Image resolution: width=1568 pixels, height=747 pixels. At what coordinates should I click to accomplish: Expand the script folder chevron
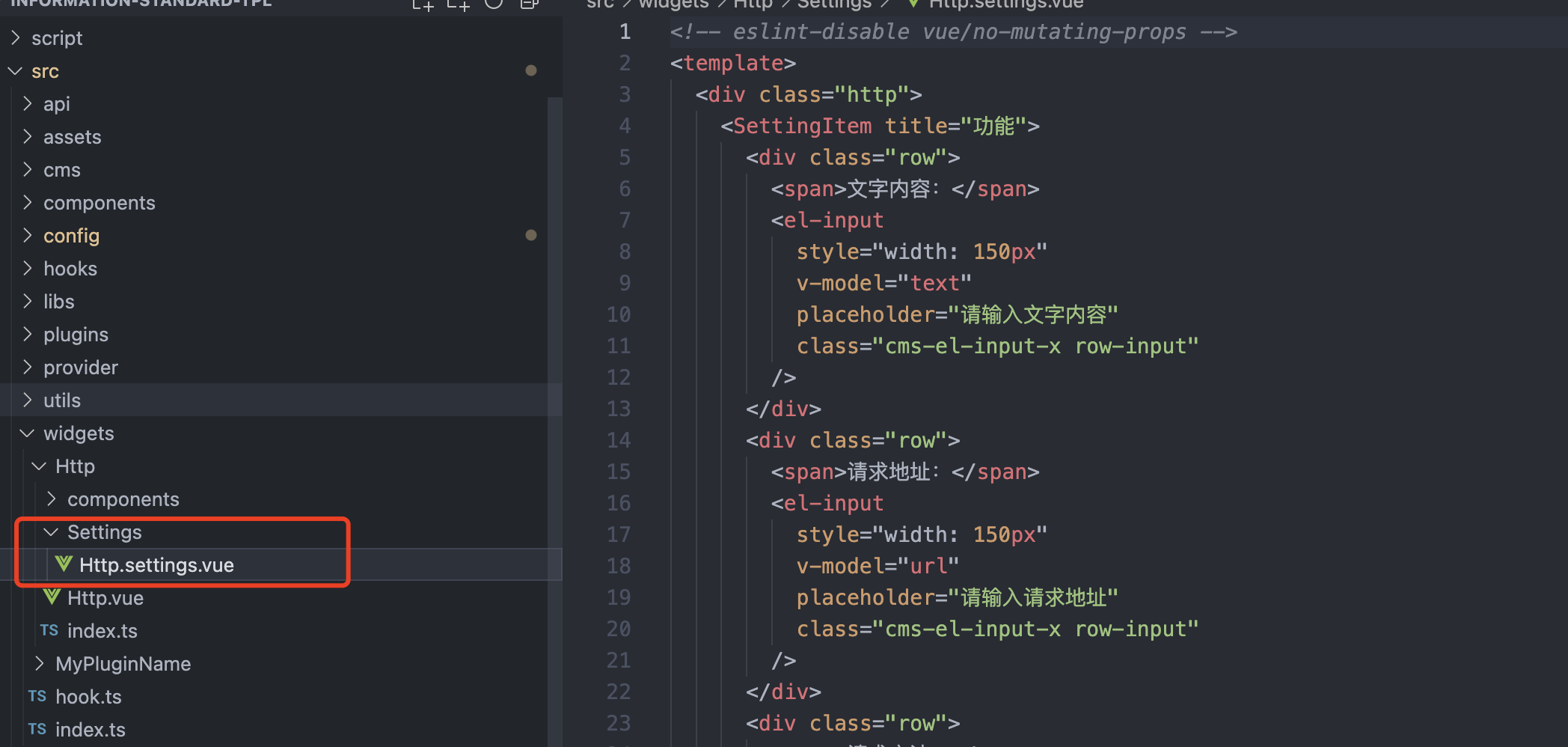coord(16,37)
